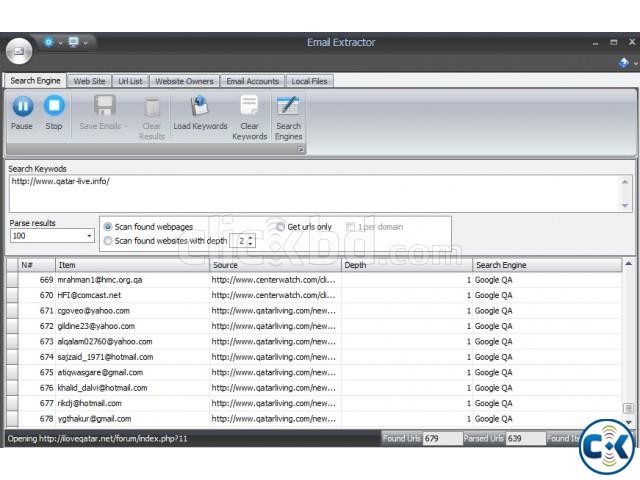Stop the running search
The height and width of the screenshot is (480, 640).
pos(54,106)
